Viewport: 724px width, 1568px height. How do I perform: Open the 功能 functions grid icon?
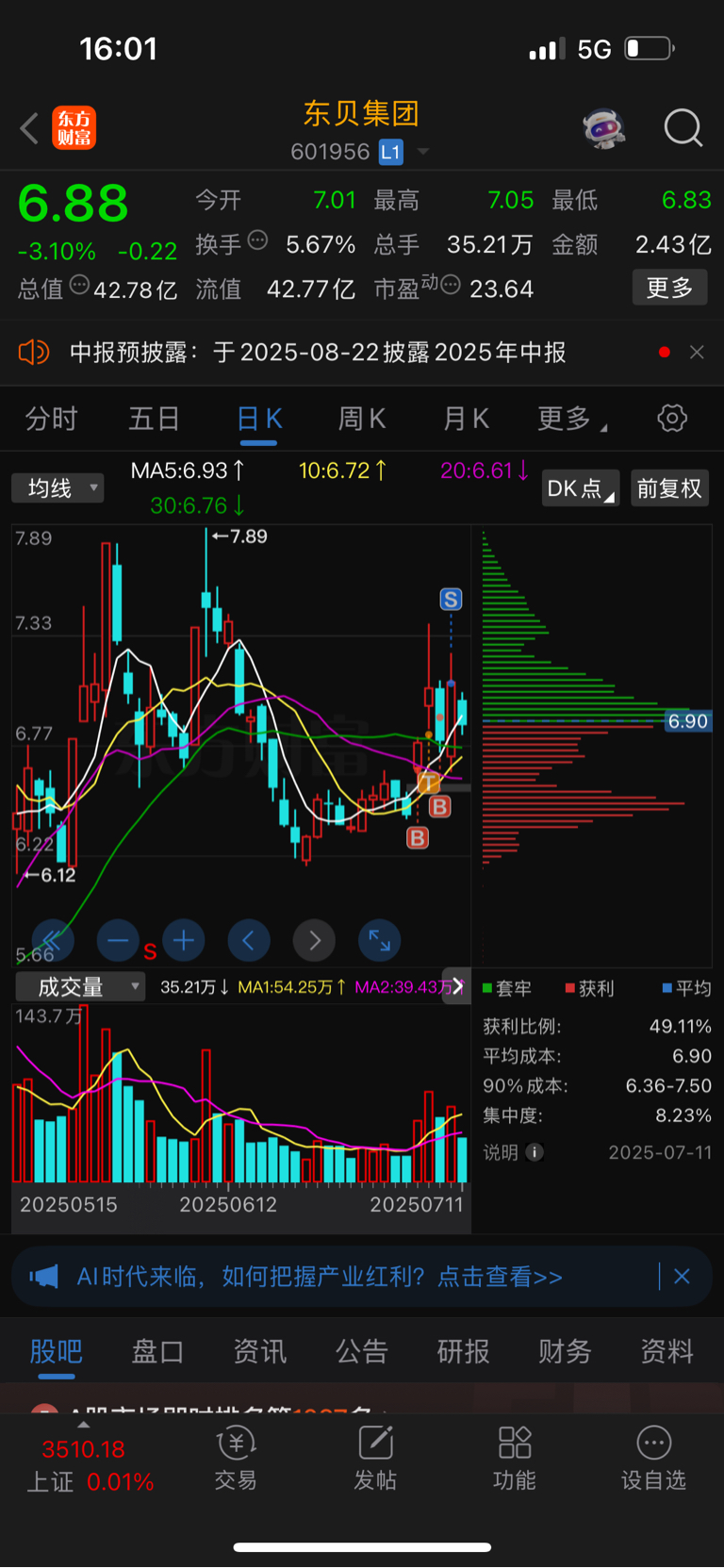[515, 1459]
